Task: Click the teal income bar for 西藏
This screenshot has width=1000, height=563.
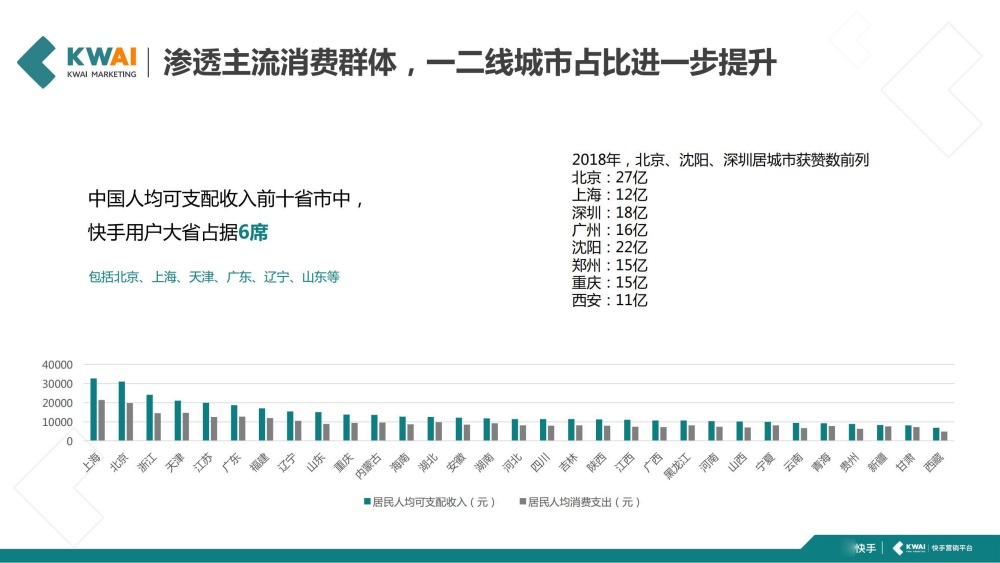Action: (x=936, y=434)
